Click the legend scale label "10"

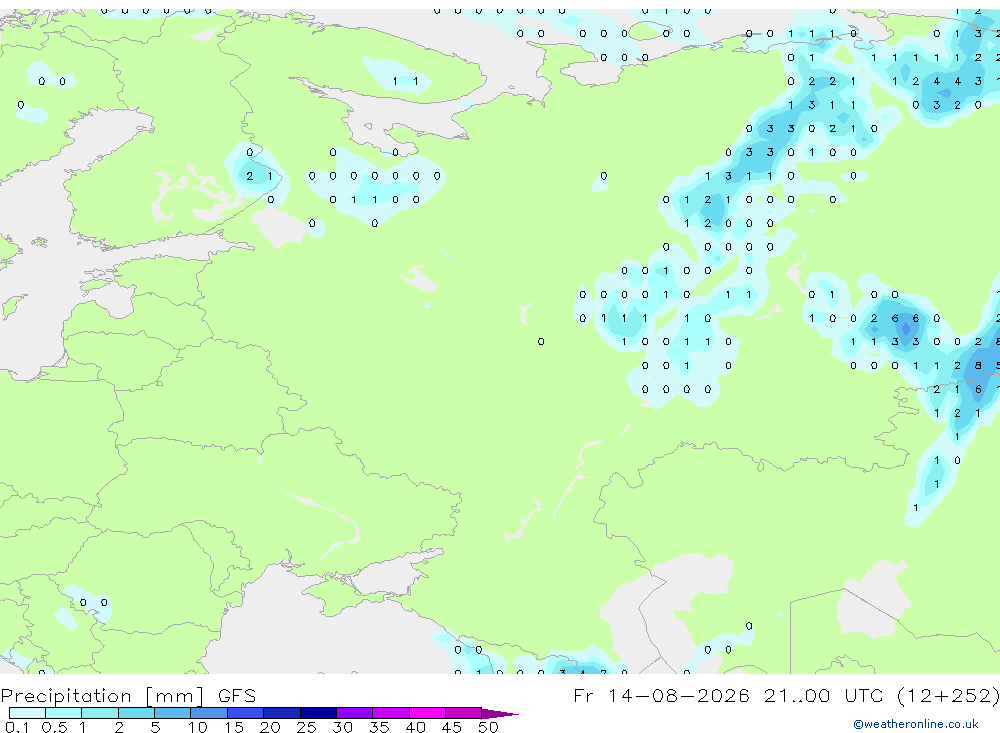(x=198, y=727)
